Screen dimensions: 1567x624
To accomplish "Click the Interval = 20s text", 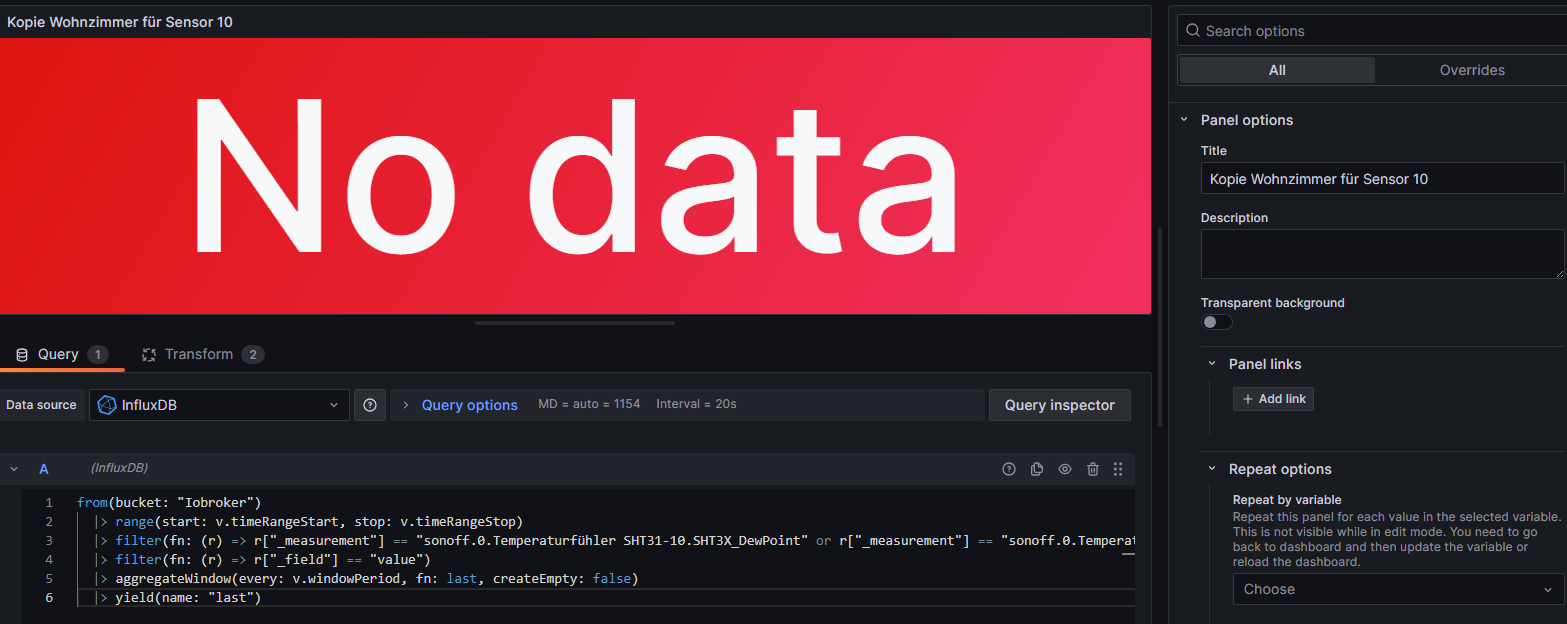I will [696, 404].
